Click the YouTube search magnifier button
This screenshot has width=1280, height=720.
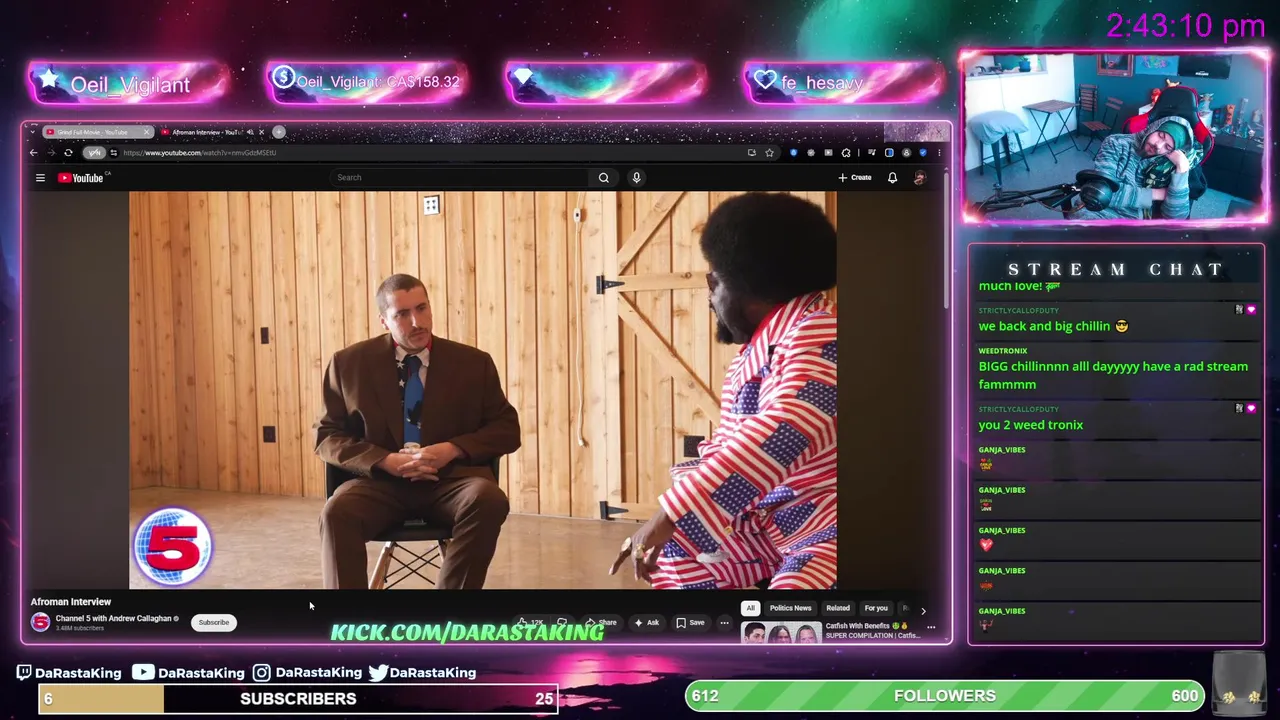(603, 177)
